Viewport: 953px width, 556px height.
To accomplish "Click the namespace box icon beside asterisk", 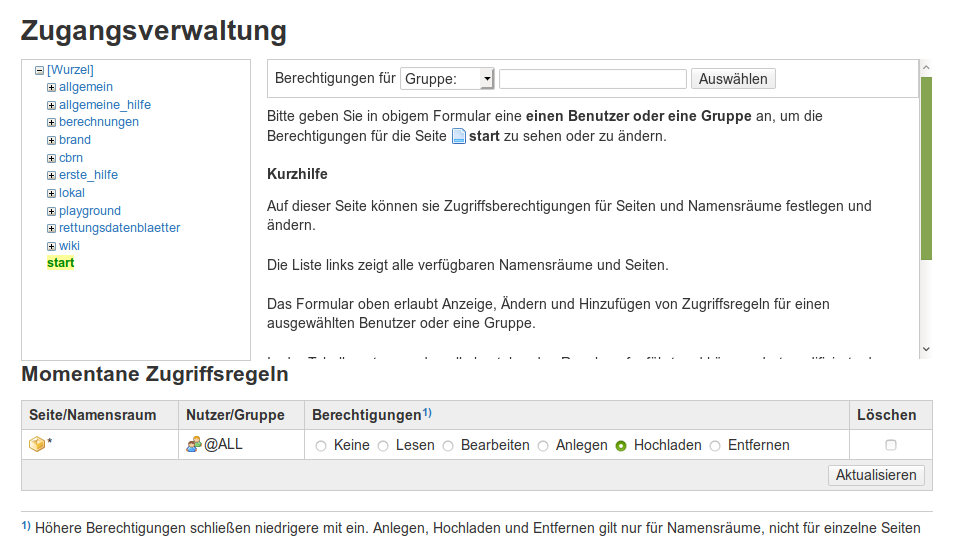I will (37, 445).
